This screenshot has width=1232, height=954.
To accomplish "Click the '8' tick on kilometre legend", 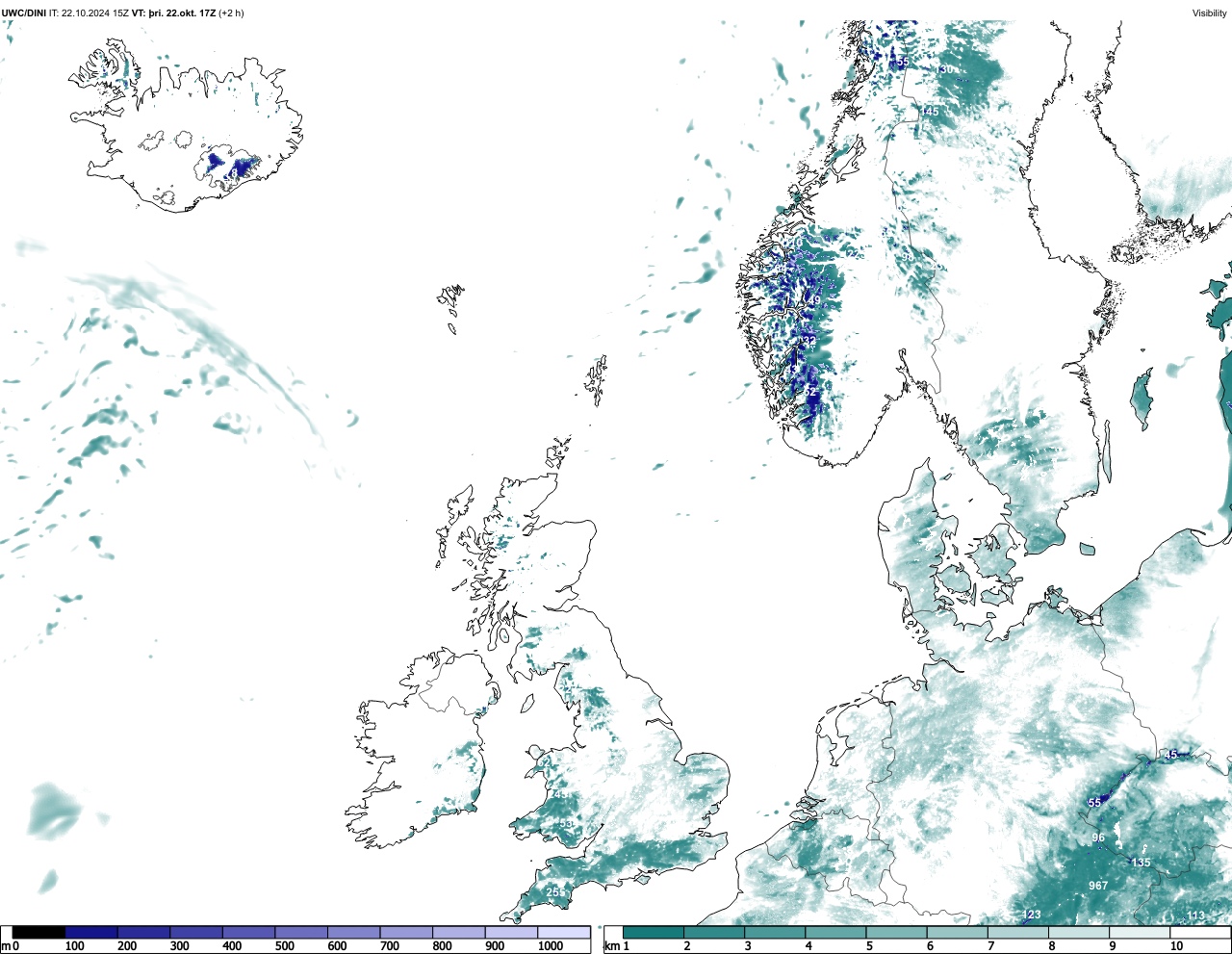I will (x=1052, y=946).
